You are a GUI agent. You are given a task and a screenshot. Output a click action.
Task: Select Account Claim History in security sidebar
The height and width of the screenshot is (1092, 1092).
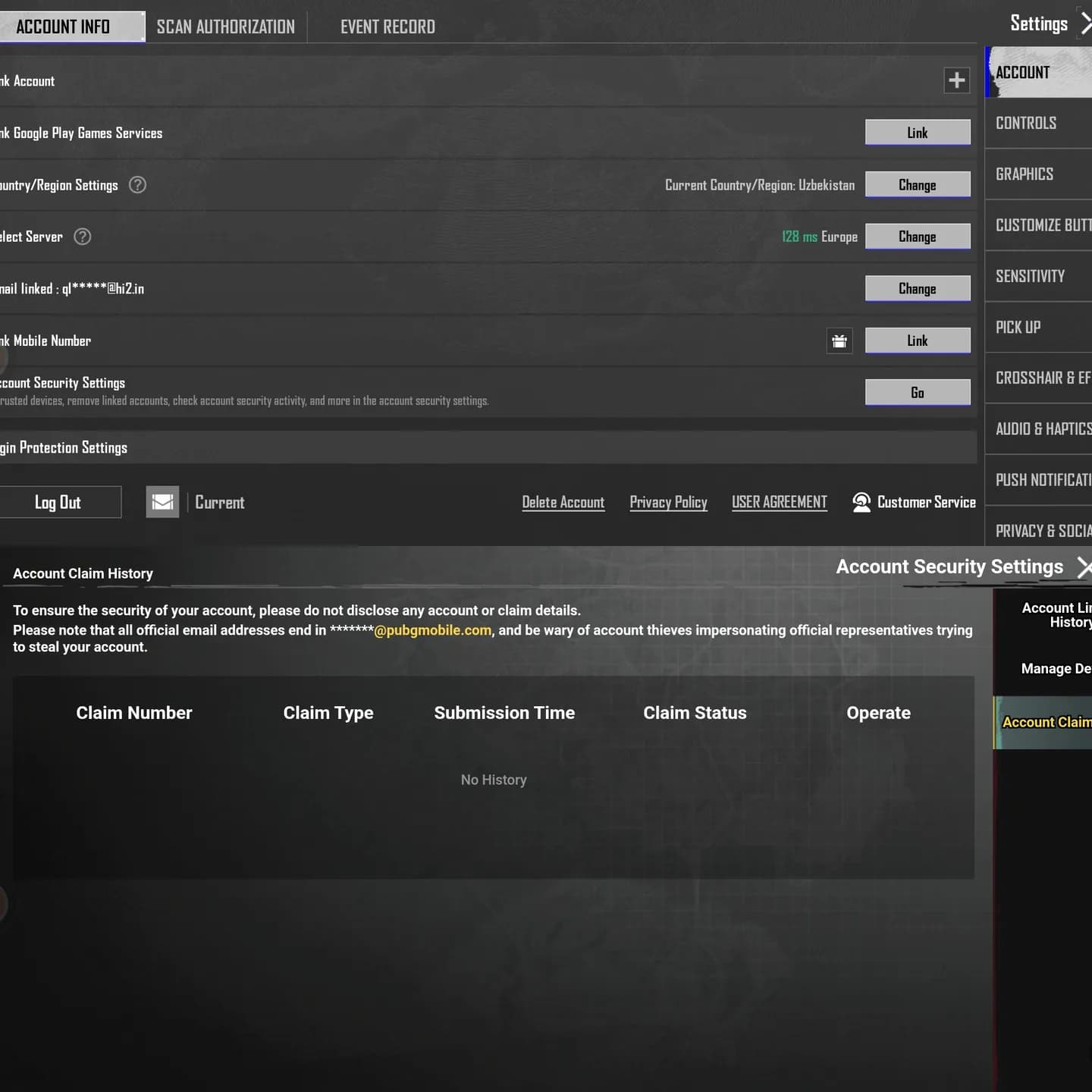[x=1043, y=723]
